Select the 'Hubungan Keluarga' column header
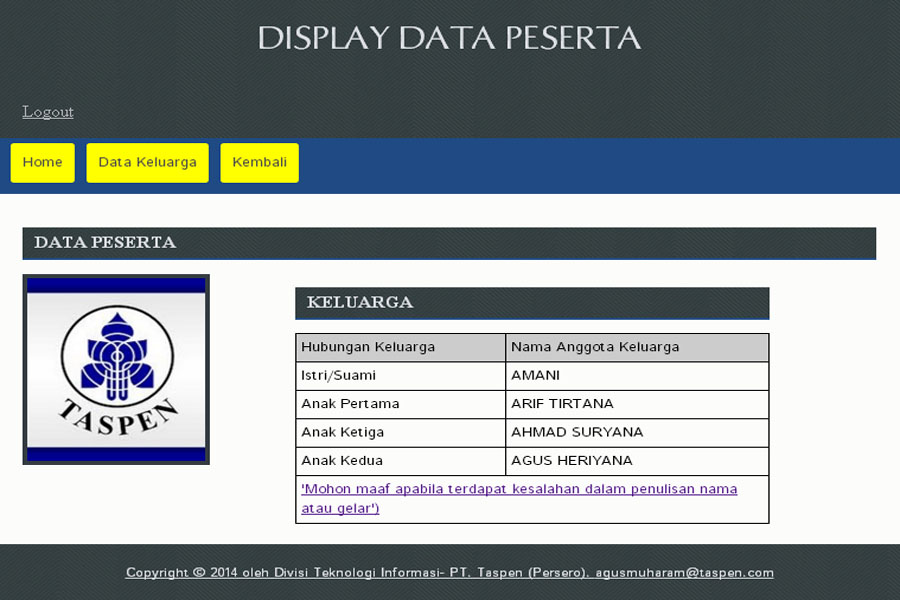The width and height of the screenshot is (900, 600). (401, 347)
